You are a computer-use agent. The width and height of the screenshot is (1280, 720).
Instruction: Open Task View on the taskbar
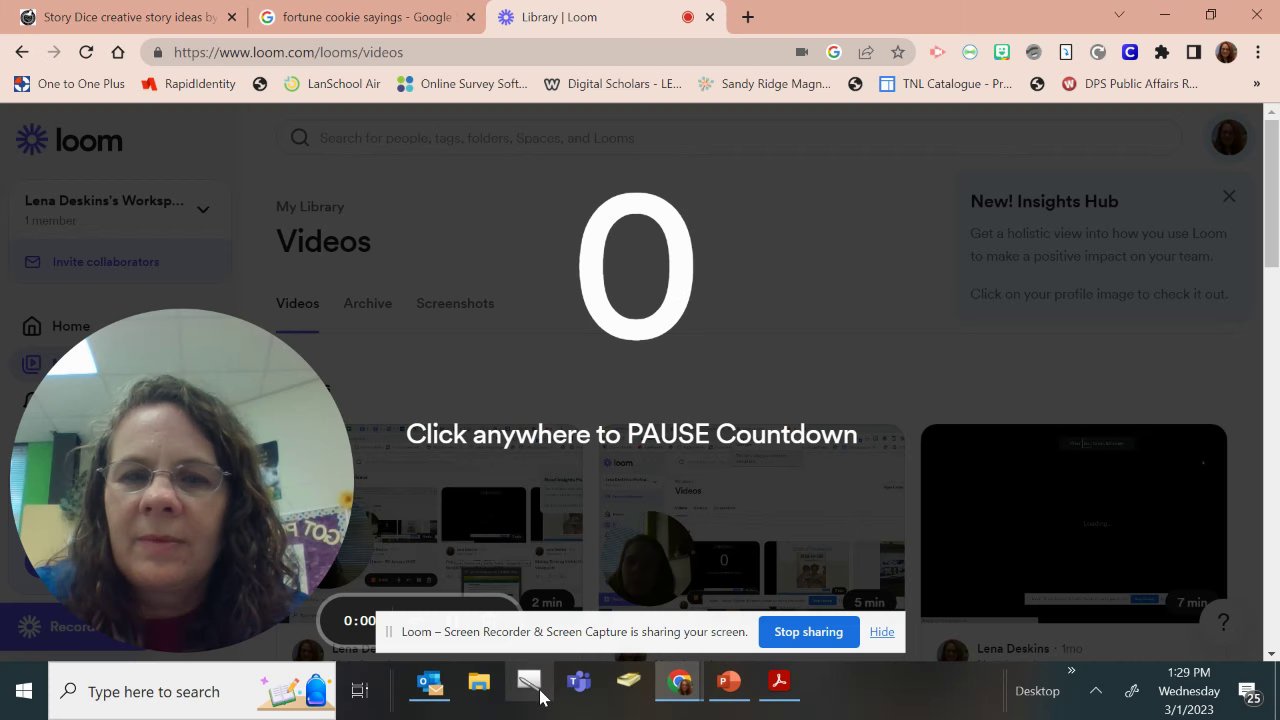[360, 691]
